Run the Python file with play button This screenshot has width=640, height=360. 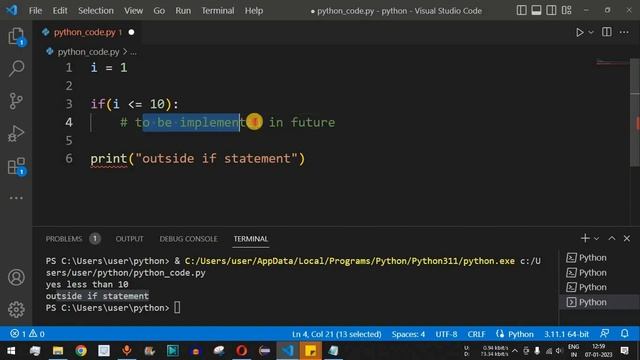(x=579, y=32)
